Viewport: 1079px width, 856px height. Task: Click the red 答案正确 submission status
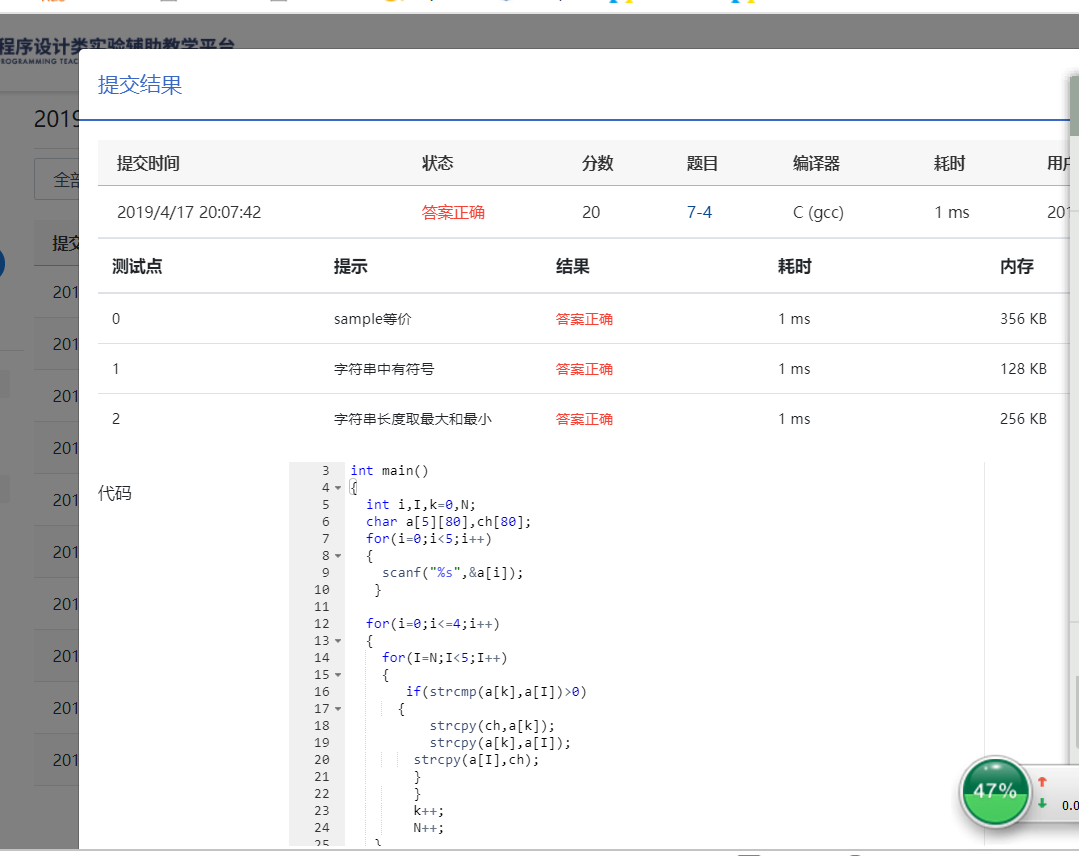point(453,212)
